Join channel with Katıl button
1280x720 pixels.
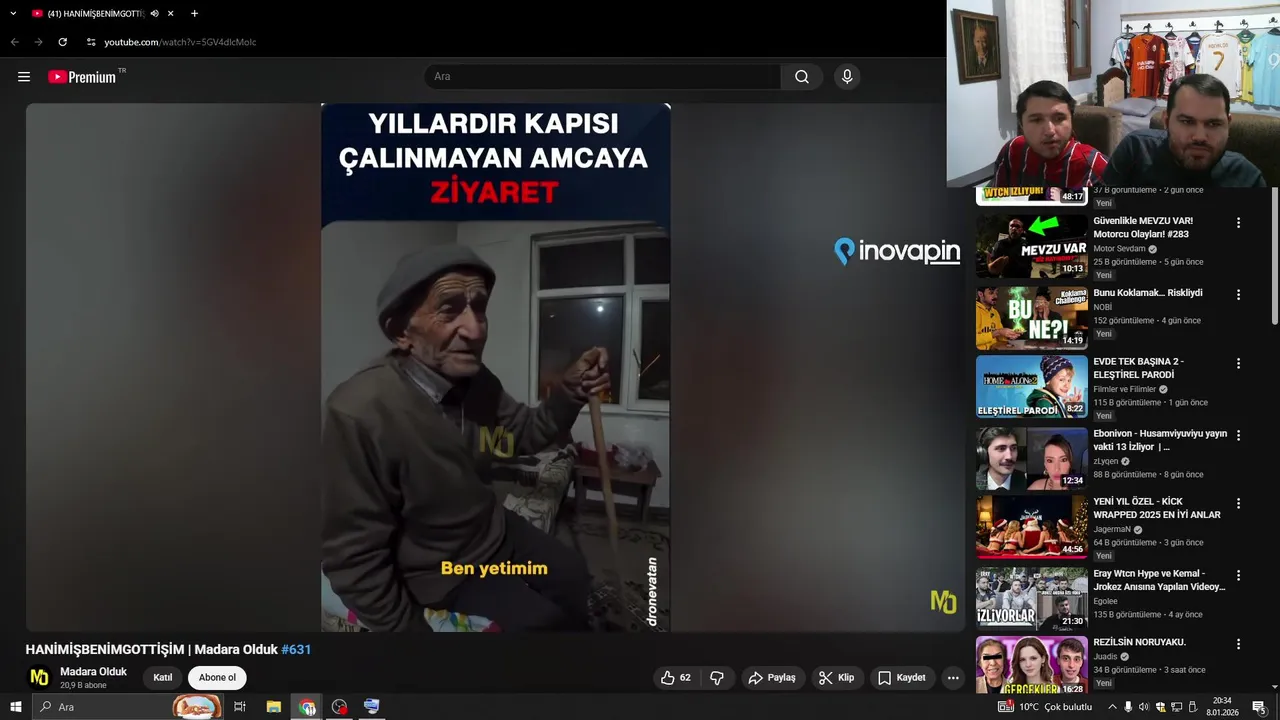pos(163,678)
